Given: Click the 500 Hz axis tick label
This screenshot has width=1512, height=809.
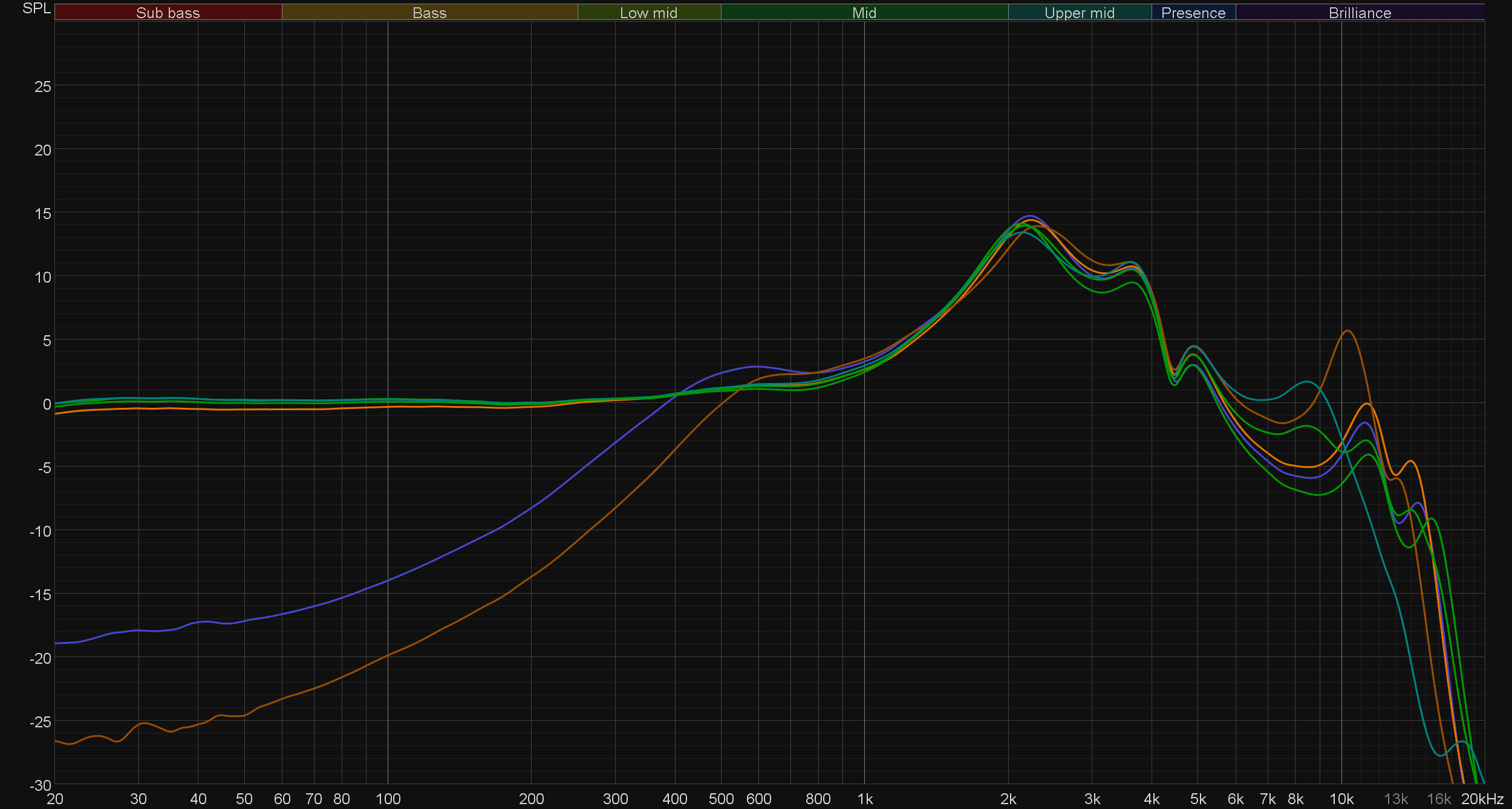Looking at the screenshot, I should tap(721, 799).
